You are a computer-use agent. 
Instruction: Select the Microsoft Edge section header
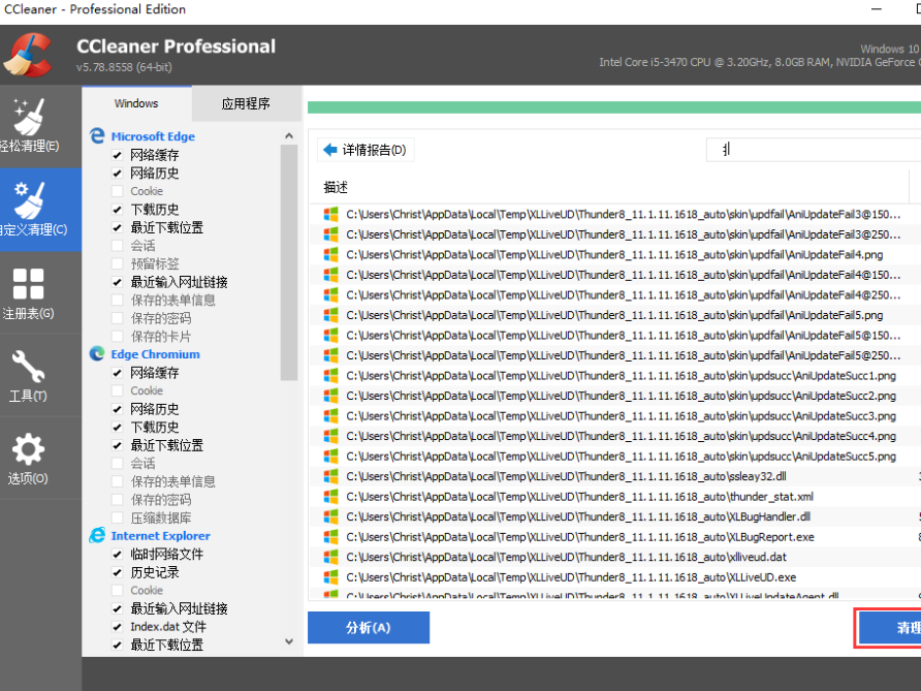[x=153, y=136]
